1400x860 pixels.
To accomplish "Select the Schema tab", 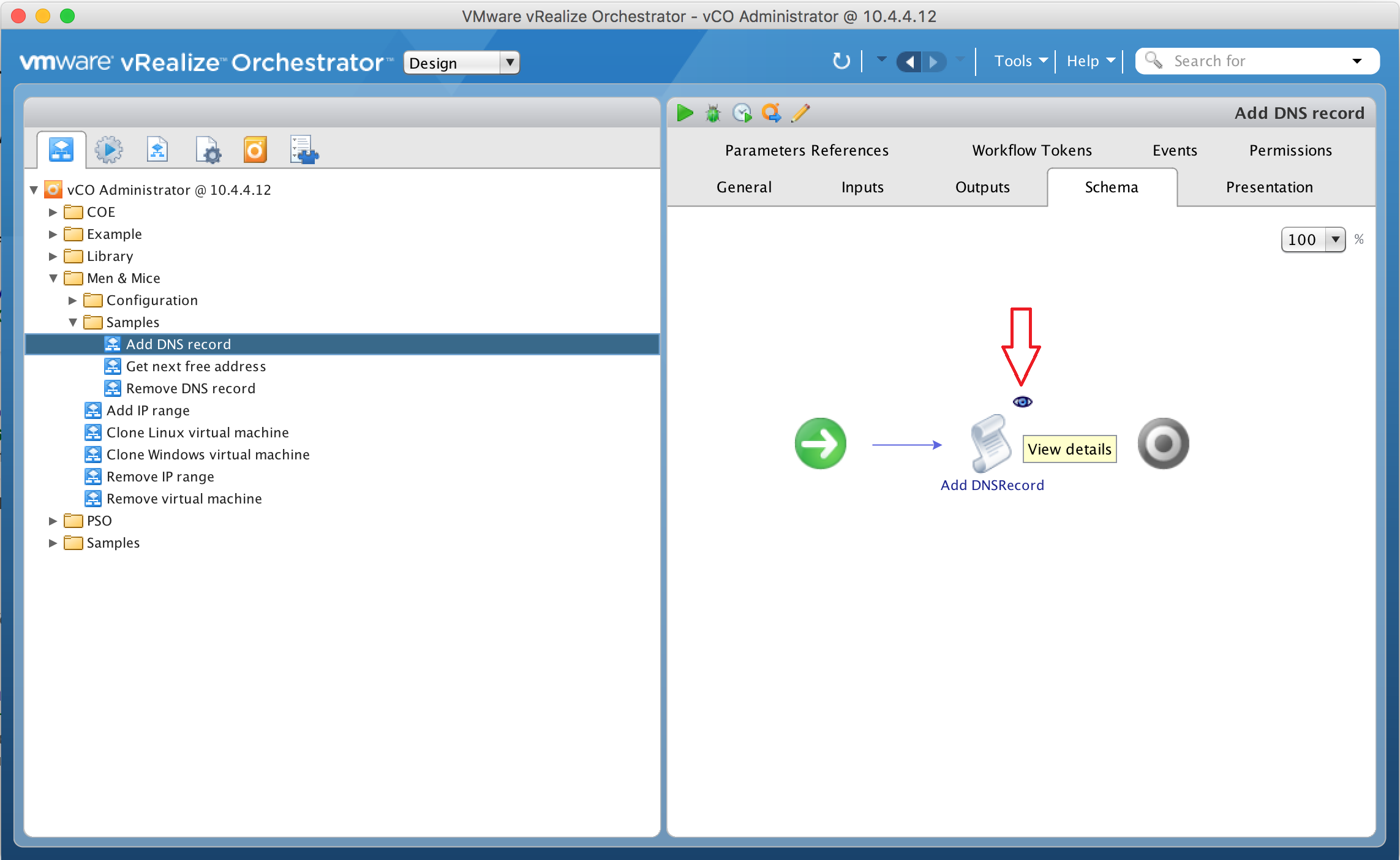I will (1112, 187).
